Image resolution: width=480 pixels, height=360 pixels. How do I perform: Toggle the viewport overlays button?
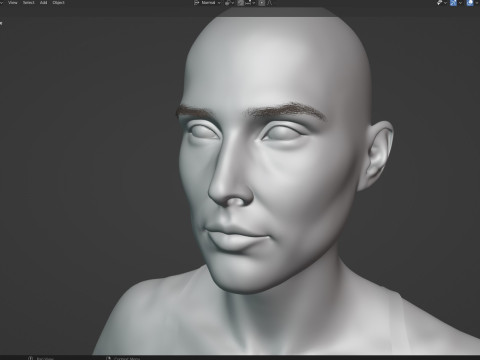coord(470,3)
